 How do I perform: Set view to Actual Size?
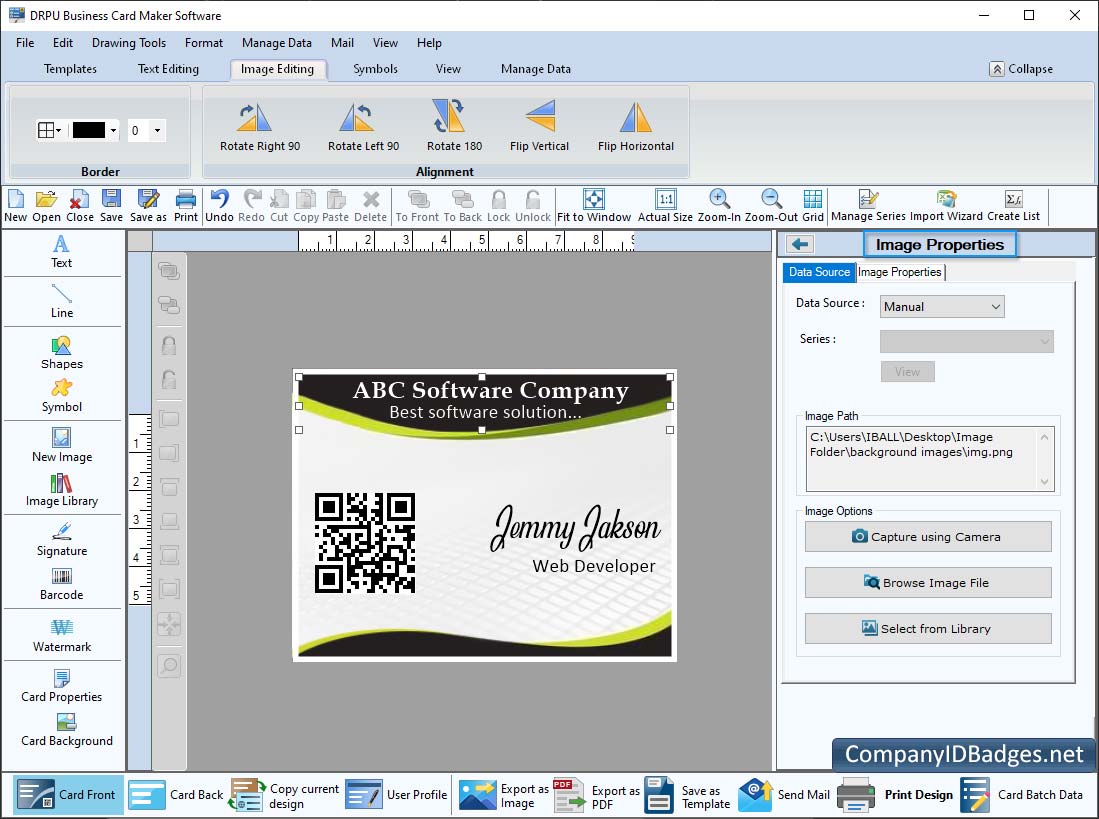[665, 206]
